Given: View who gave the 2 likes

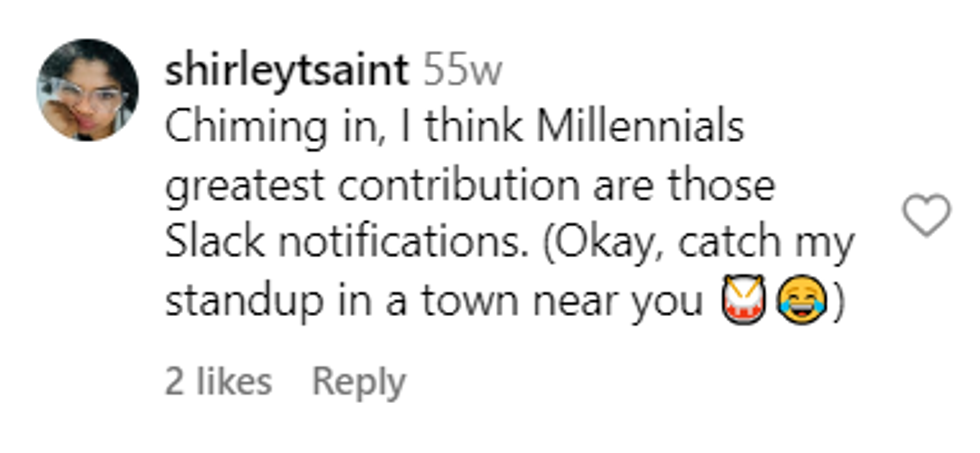Looking at the screenshot, I should pos(218,381).
